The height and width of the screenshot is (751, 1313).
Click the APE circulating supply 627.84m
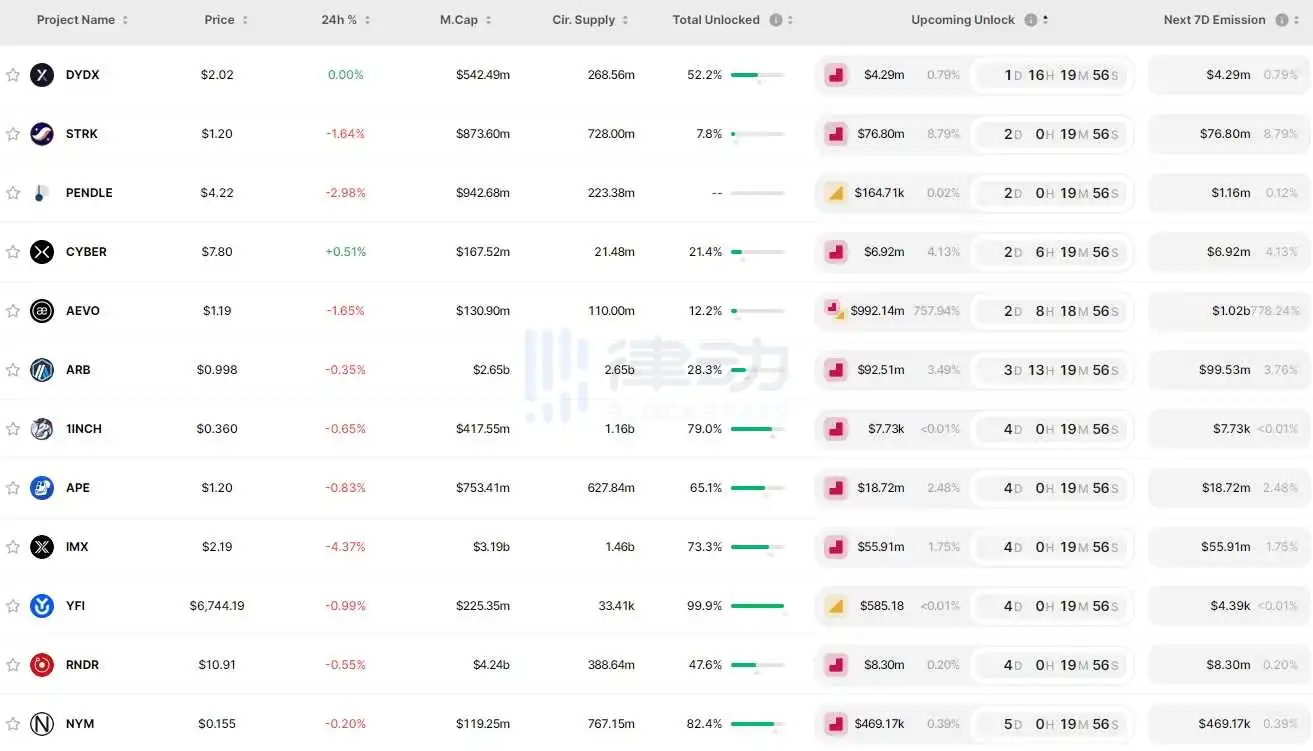[611, 488]
